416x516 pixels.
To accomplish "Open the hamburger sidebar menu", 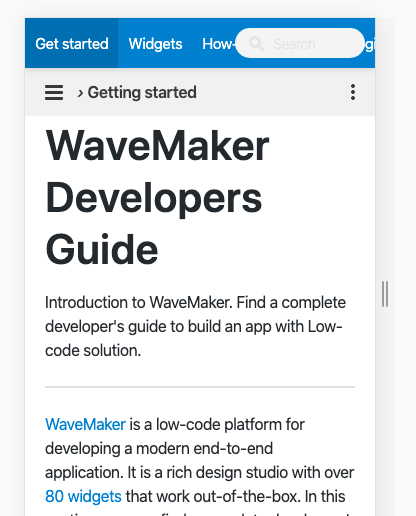I will click(54, 92).
